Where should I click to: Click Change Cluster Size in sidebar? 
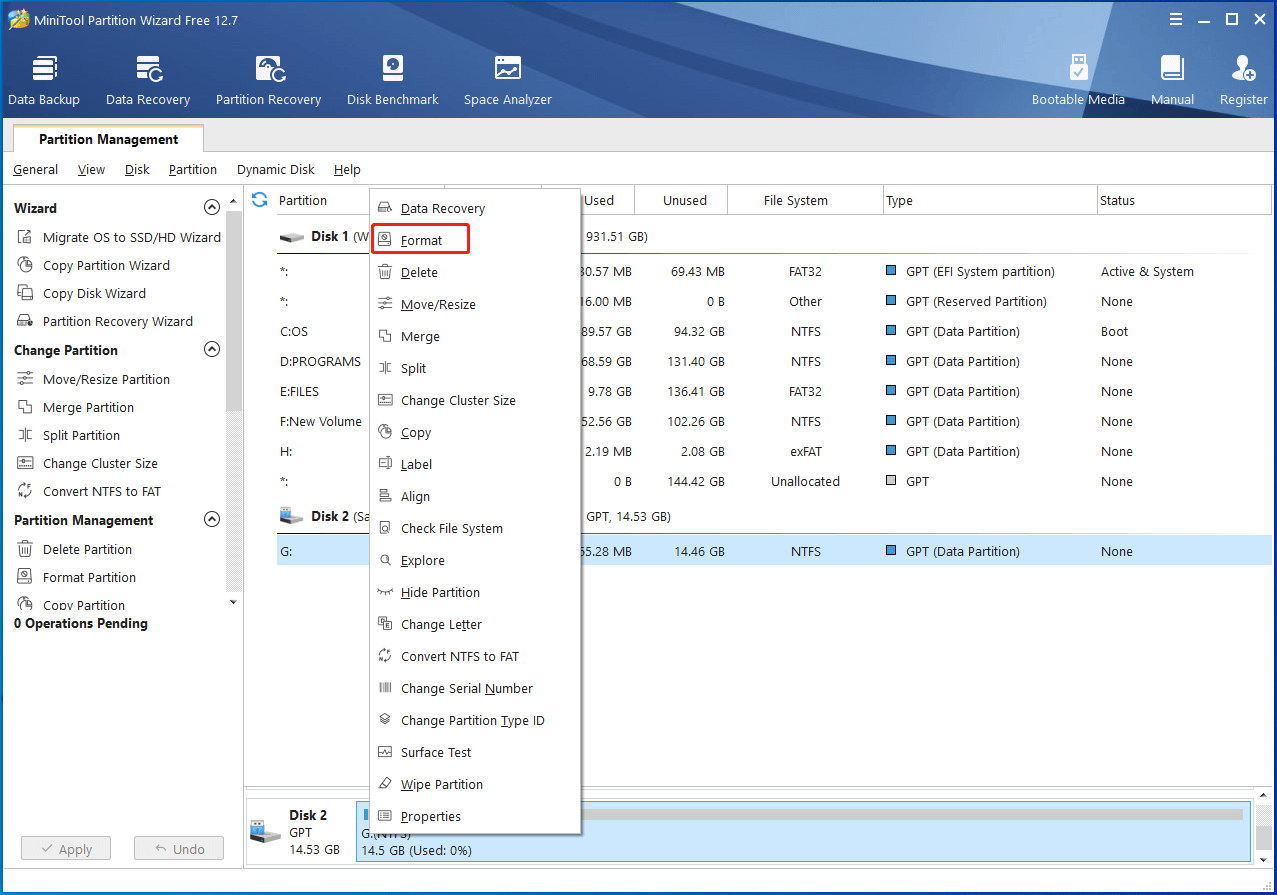pyautogui.click(x=87, y=463)
